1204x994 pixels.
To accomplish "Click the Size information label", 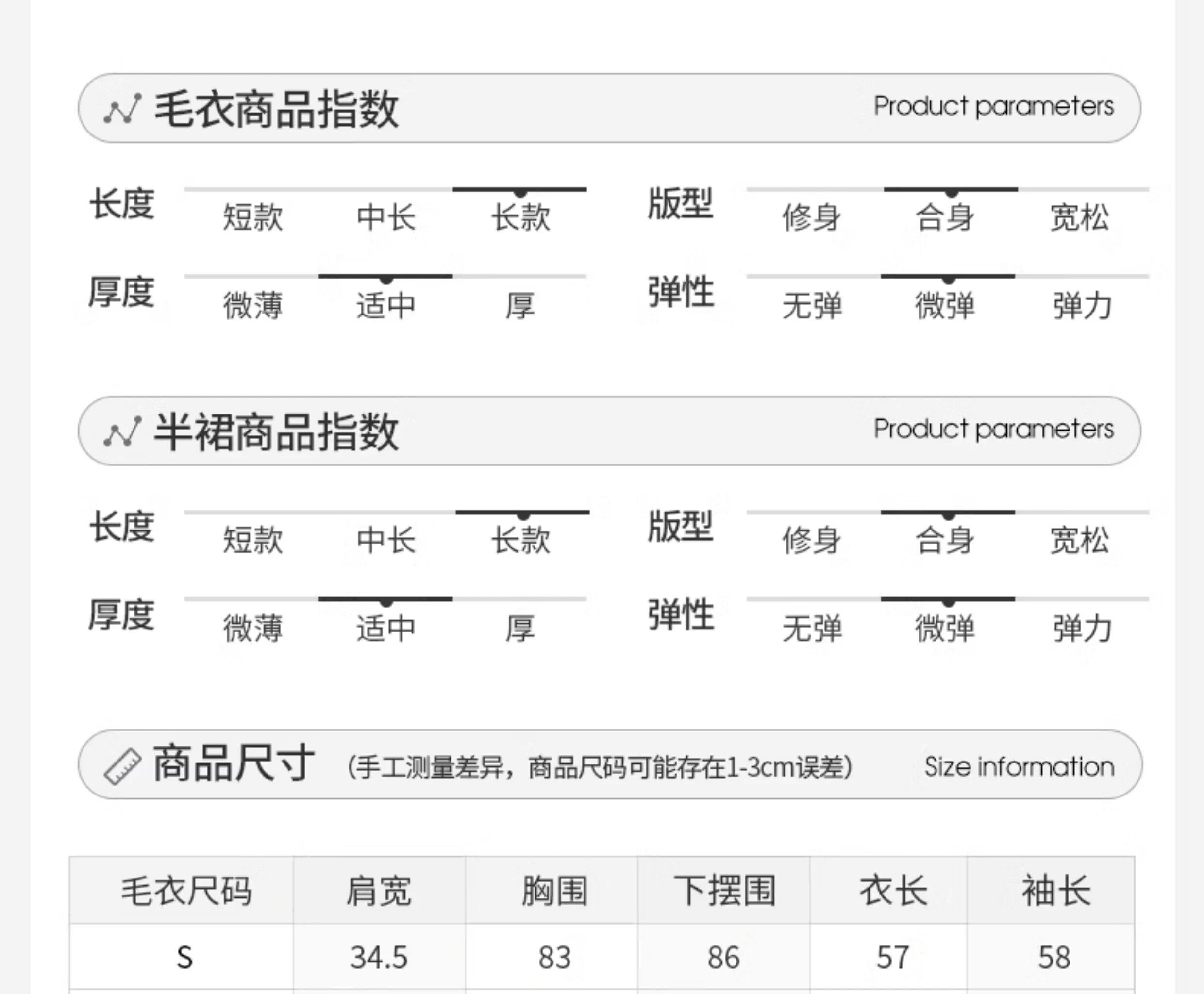I will 1019,766.
